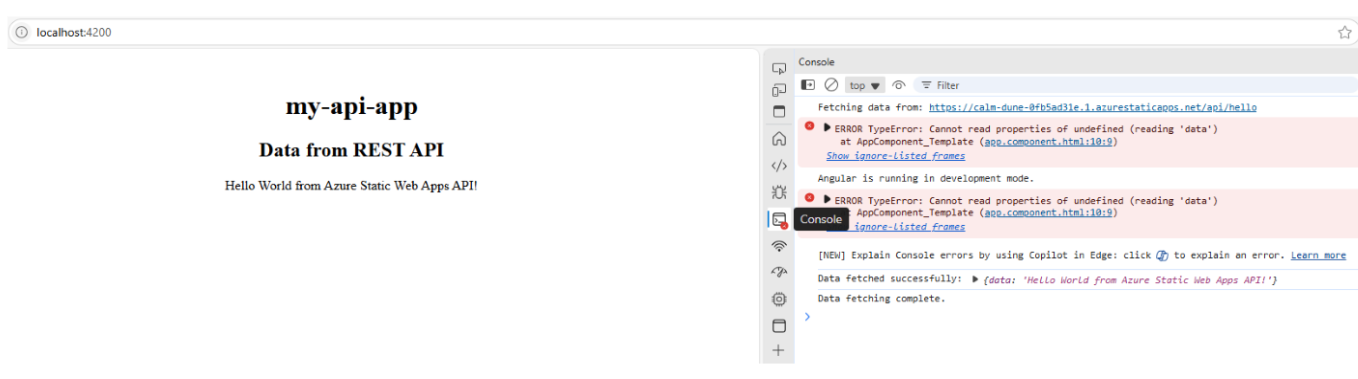Click 'Data fetched successfully:' log text

point(890,279)
